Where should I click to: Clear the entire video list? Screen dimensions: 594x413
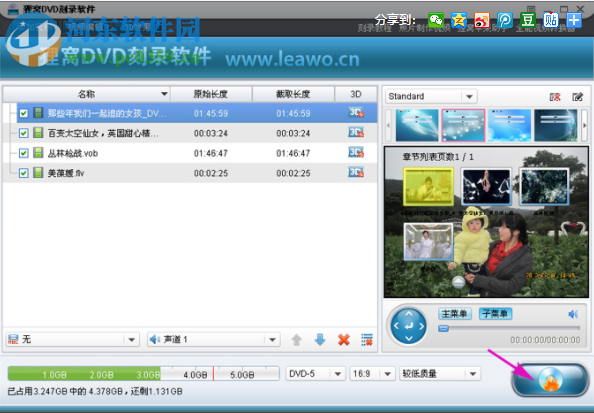click(367, 339)
